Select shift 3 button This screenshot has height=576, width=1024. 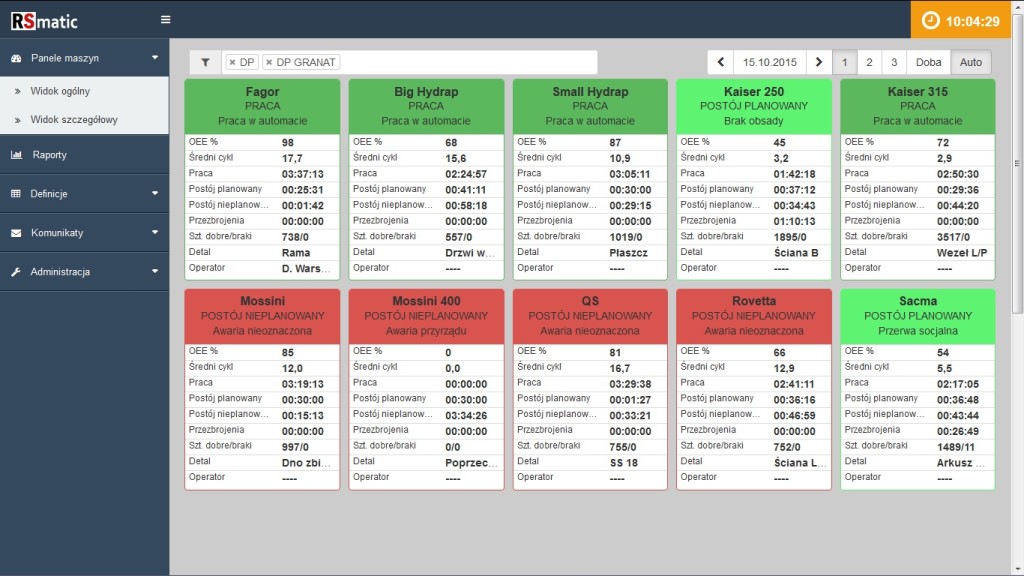pos(894,62)
